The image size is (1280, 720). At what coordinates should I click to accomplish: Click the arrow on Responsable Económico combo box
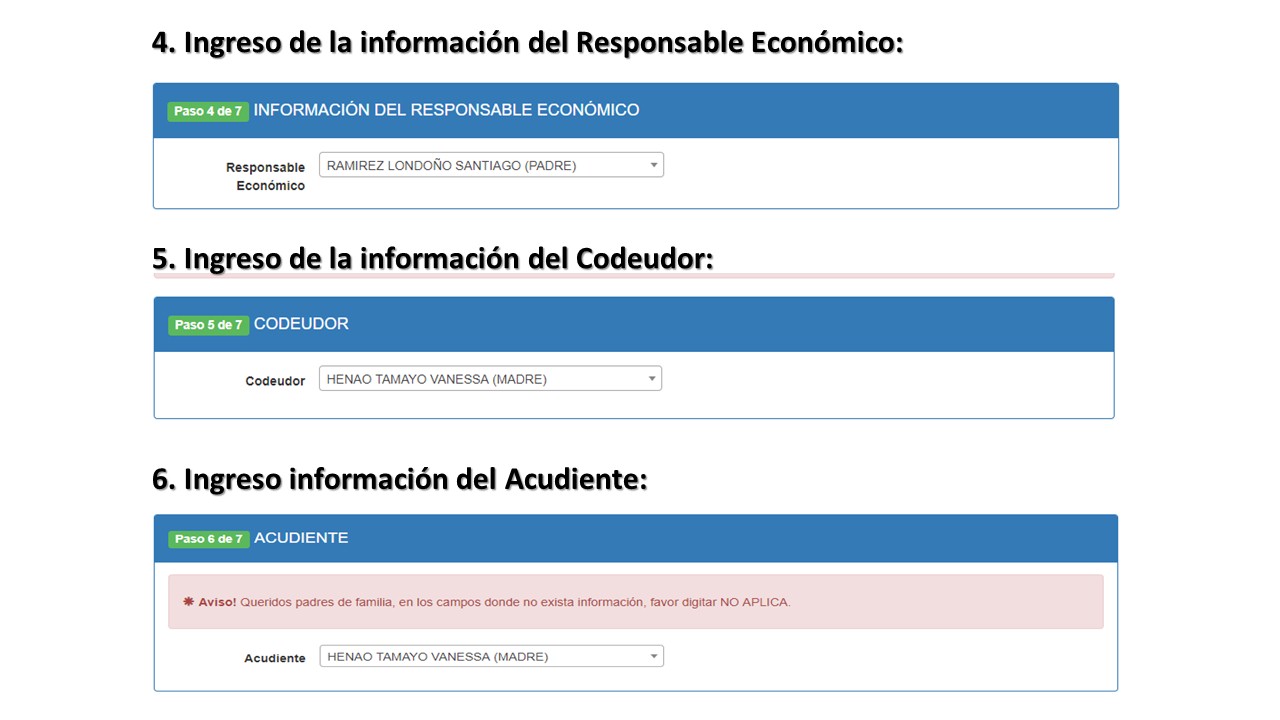tap(653, 166)
